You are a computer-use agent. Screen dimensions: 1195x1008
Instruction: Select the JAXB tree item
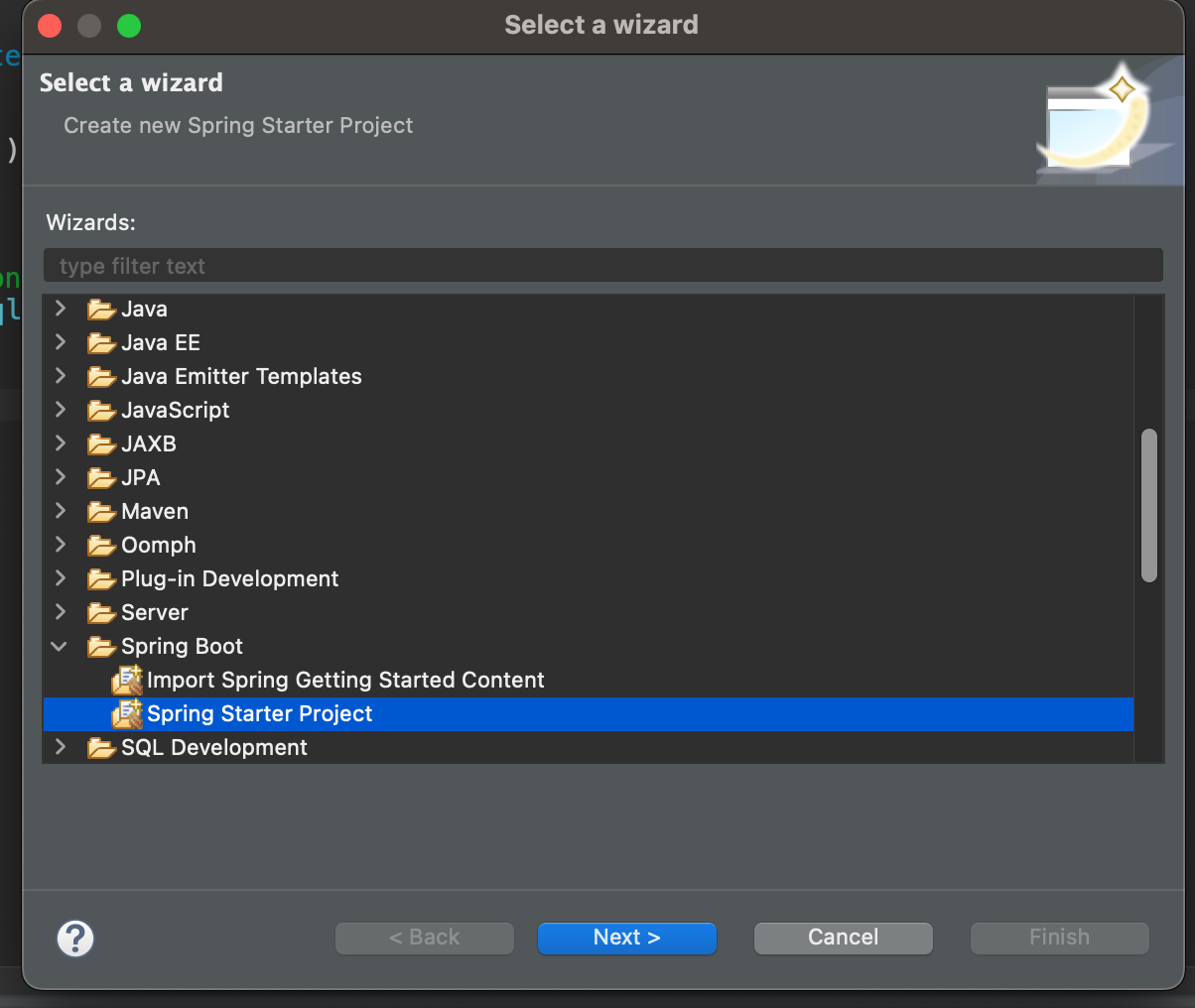pos(148,443)
